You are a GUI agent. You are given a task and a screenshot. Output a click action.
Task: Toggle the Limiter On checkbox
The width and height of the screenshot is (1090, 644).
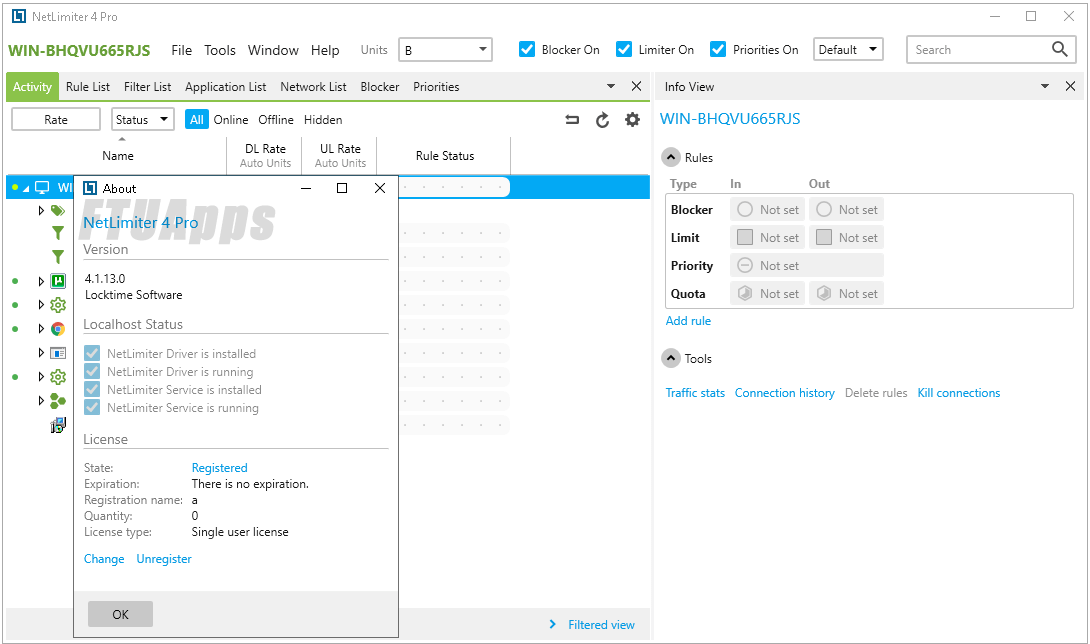624,49
